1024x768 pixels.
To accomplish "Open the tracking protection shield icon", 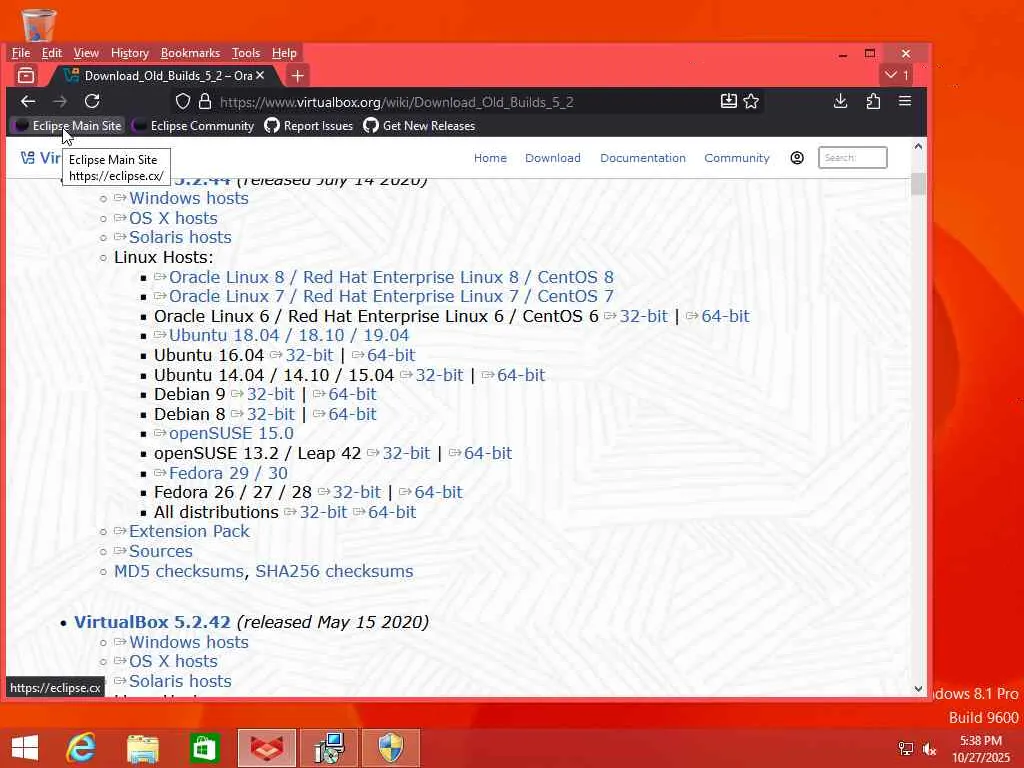I will [x=183, y=101].
